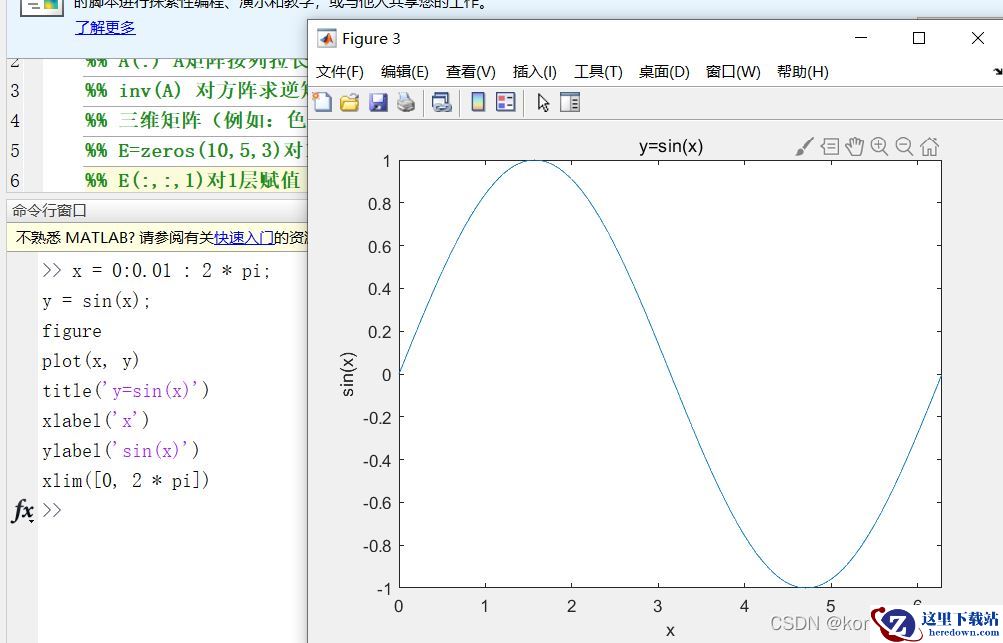
Task: Toggle the Edit Plot arrow tool
Action: [x=543, y=102]
